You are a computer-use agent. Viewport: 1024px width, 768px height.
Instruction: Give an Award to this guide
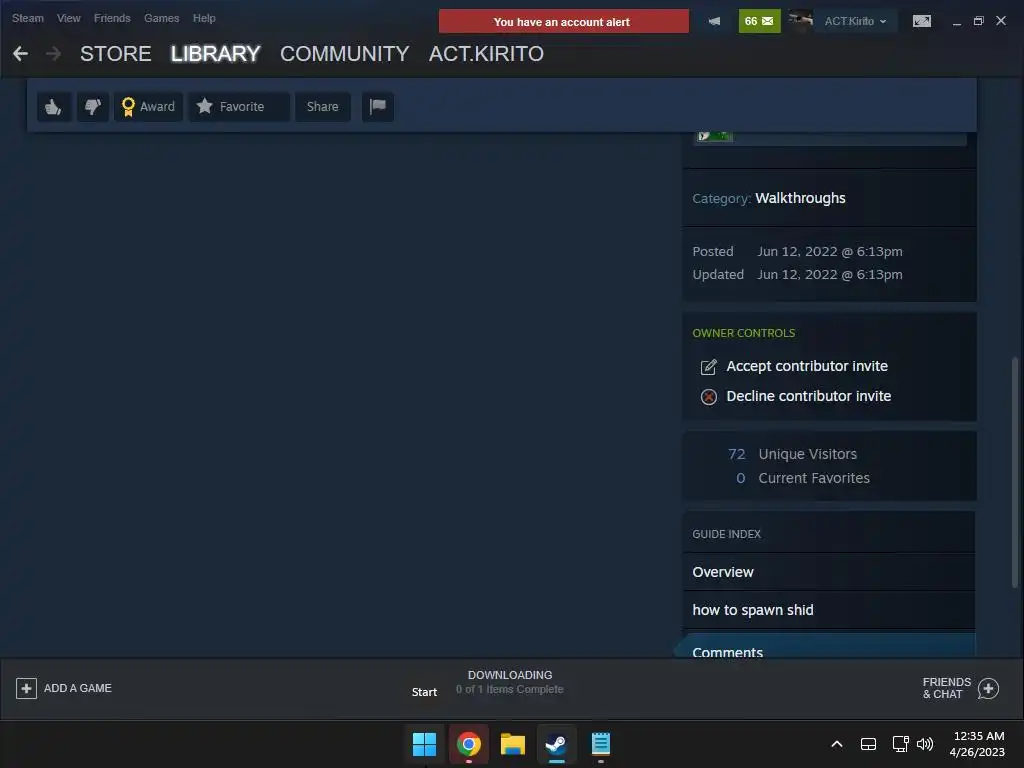[148, 106]
